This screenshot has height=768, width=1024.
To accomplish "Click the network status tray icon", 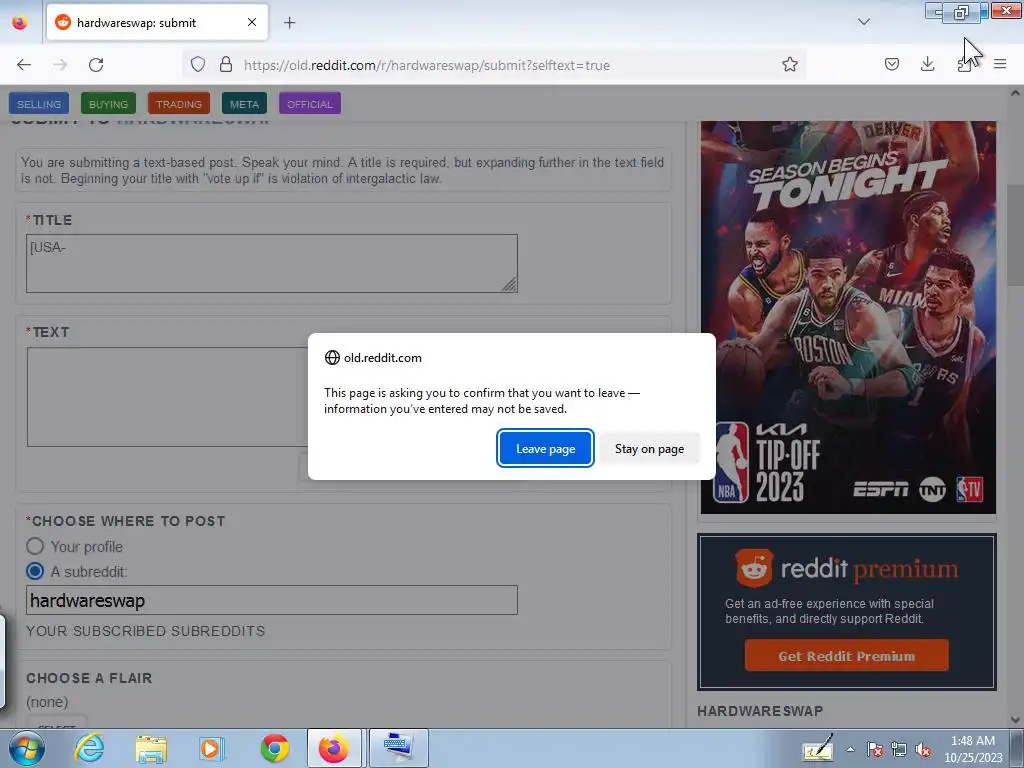I will click(x=899, y=750).
